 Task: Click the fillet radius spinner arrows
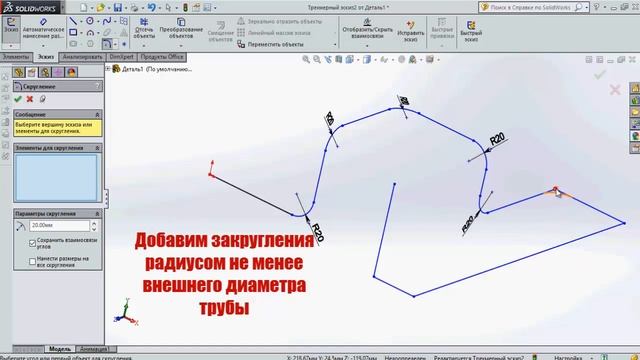tap(94, 226)
